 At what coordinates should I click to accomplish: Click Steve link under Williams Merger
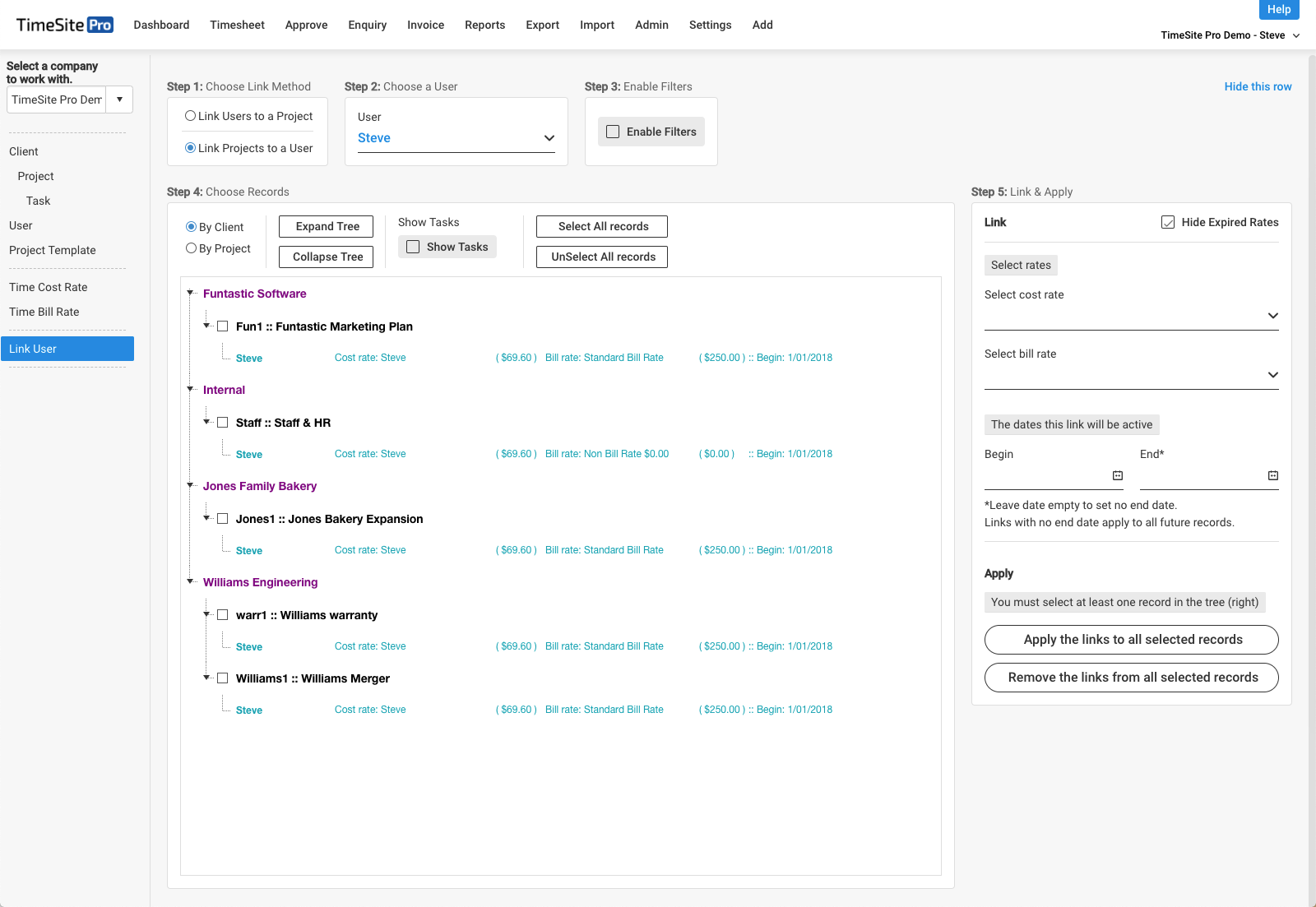[249, 710]
